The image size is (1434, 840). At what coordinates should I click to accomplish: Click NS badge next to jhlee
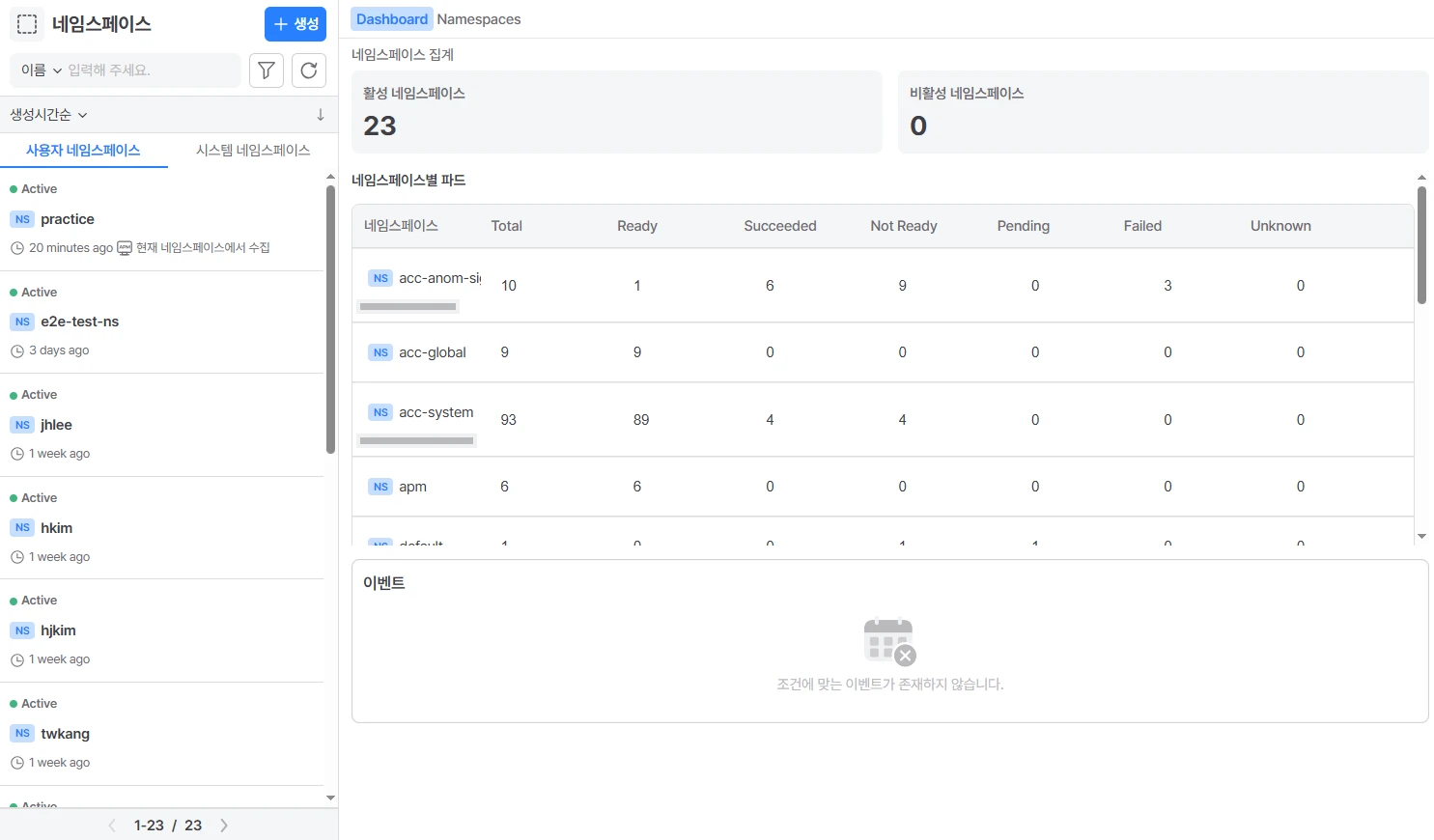pos(22,425)
